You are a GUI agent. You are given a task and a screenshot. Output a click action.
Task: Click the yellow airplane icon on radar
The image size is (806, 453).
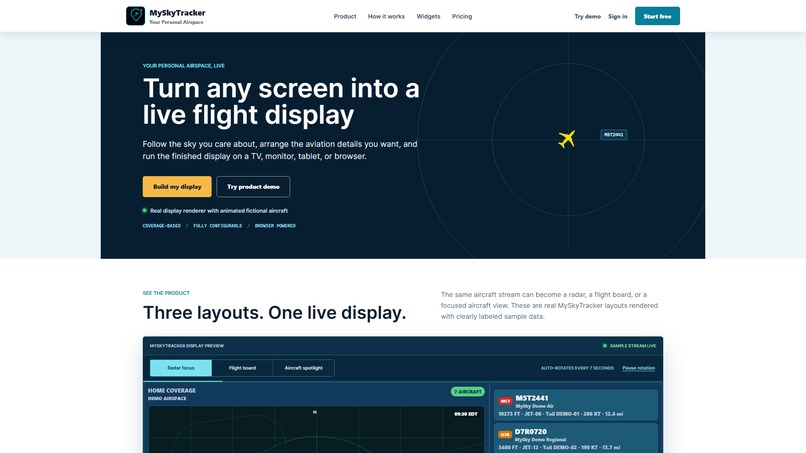[x=566, y=139]
